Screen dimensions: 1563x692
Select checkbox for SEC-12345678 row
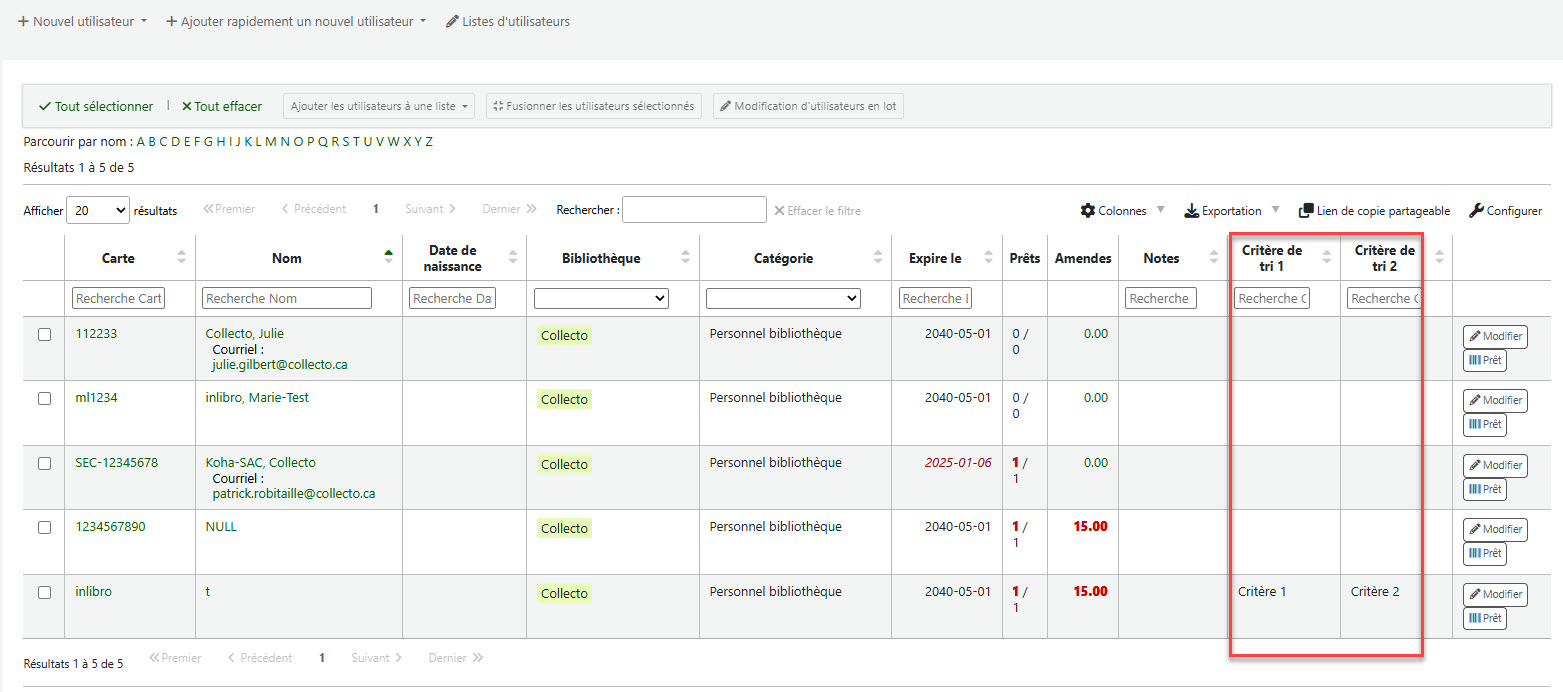(44, 464)
